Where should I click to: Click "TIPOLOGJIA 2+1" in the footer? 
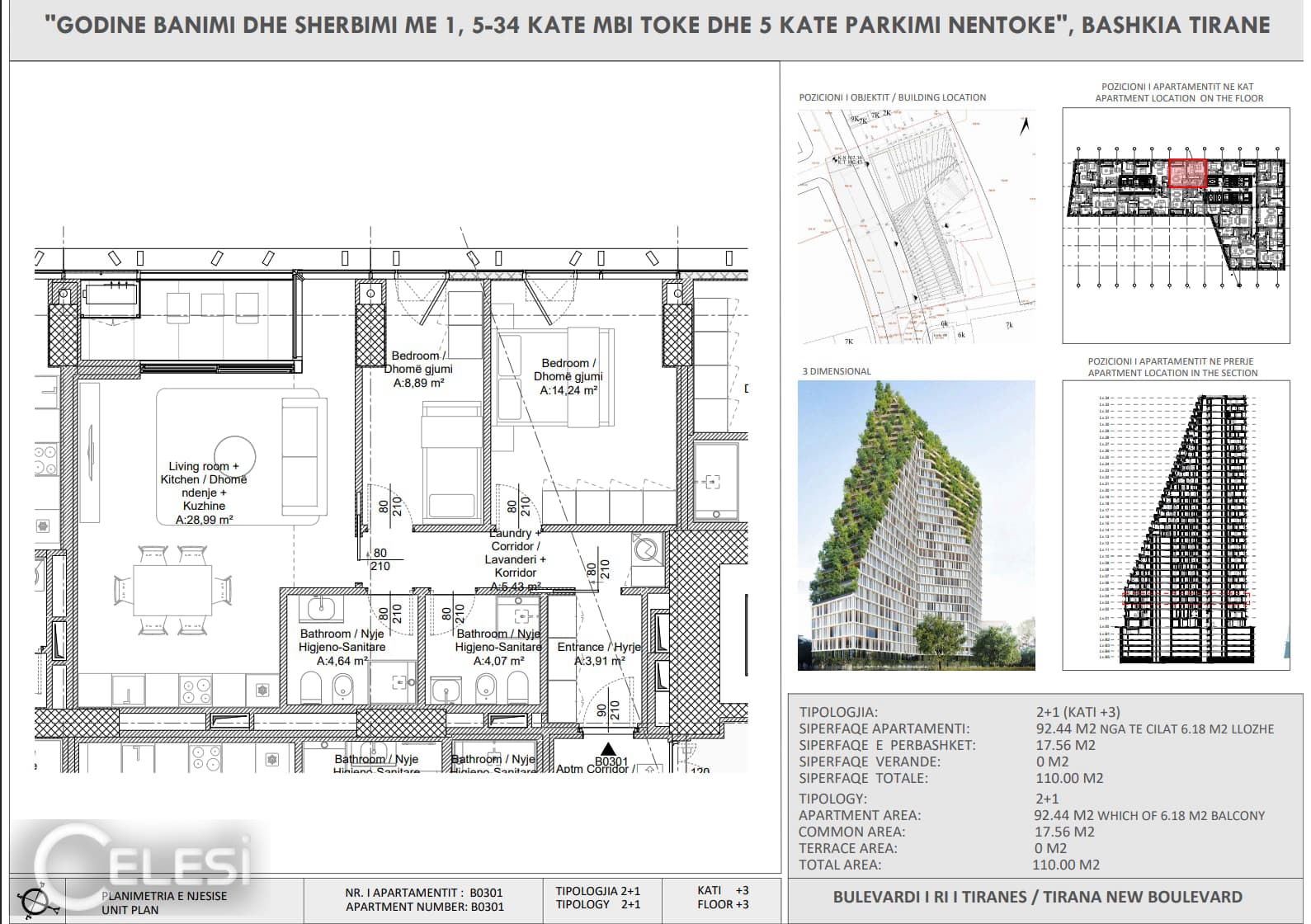598,891
